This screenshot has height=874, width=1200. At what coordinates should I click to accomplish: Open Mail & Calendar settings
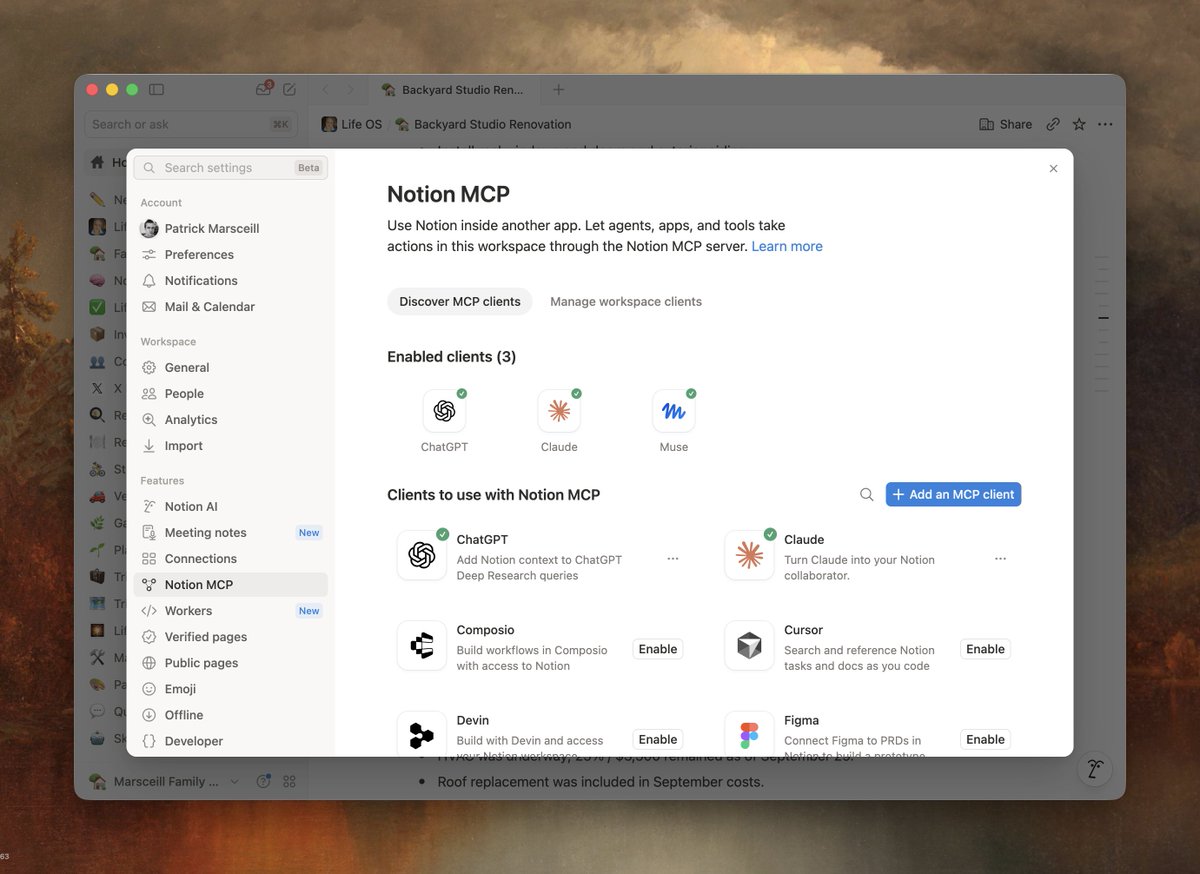coord(231,306)
